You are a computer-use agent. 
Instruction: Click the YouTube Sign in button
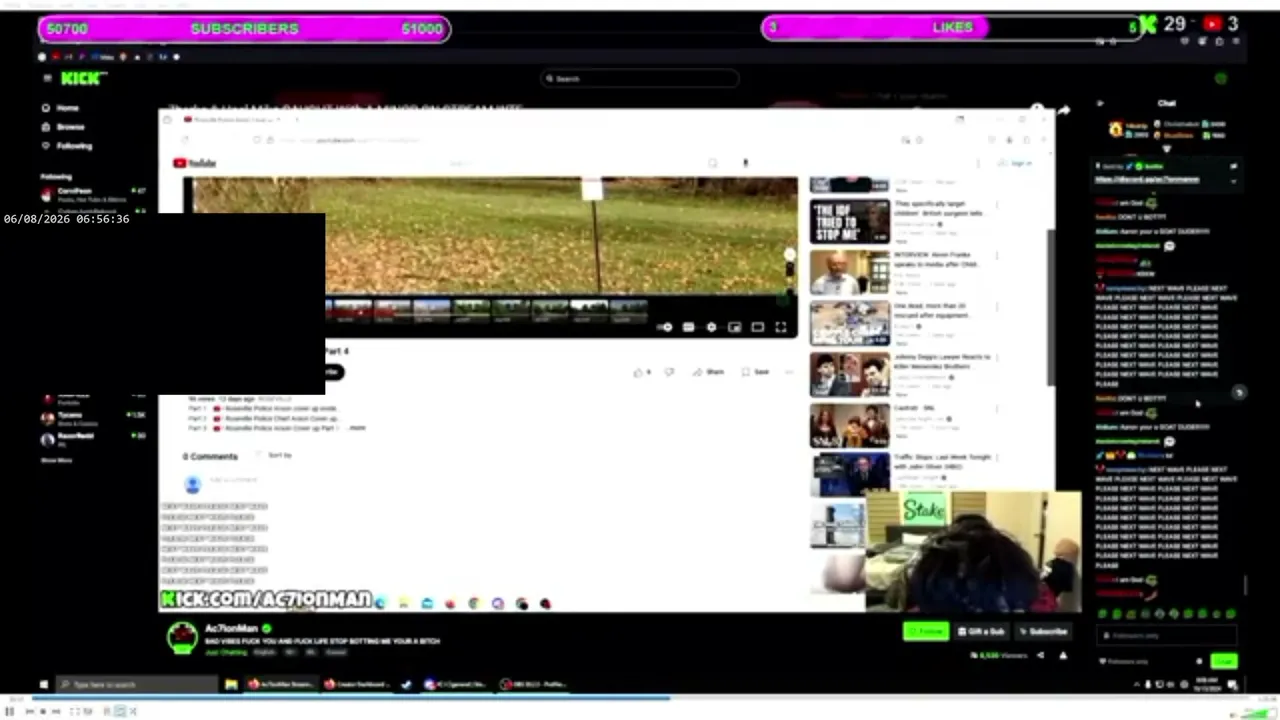1016,163
